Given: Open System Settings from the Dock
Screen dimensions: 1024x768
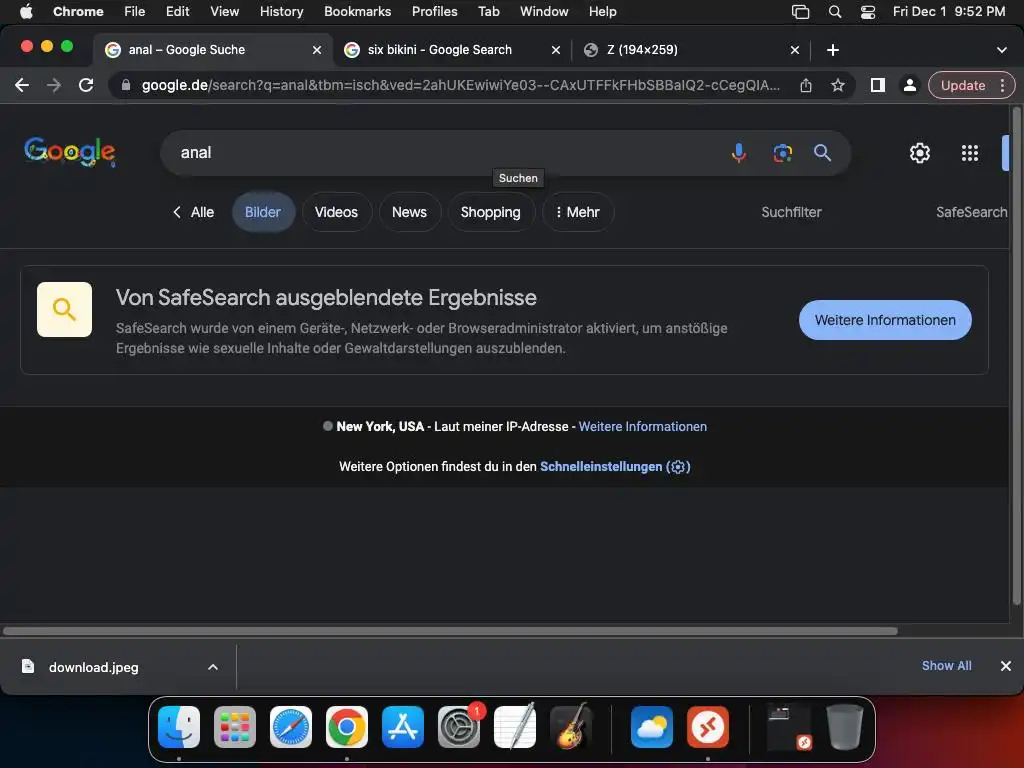Looking at the screenshot, I should pyautogui.click(x=458, y=727).
